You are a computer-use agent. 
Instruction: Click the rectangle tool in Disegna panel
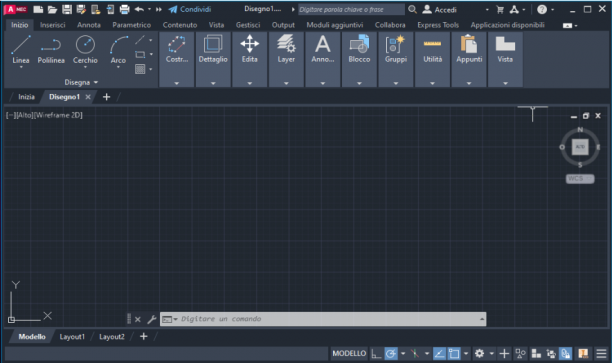coord(140,55)
